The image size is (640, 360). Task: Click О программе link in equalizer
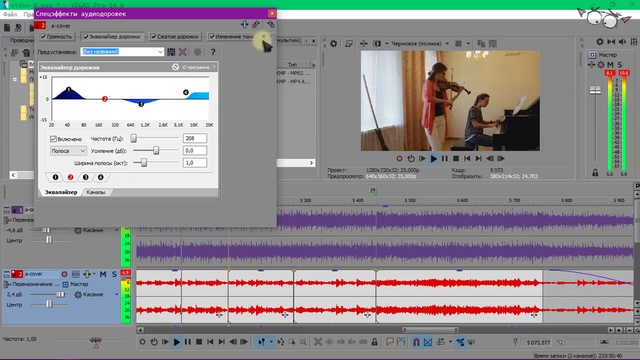pyautogui.click(x=196, y=67)
